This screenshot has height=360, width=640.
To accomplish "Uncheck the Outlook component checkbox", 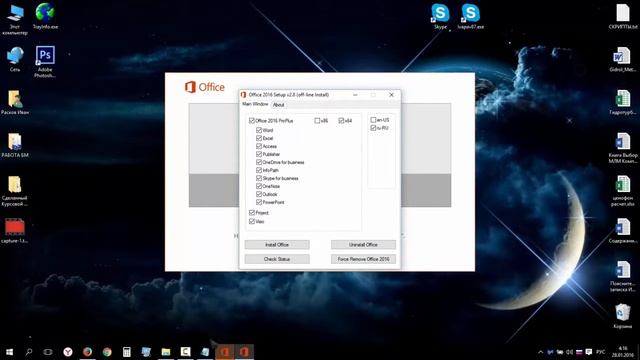I will 259,194.
